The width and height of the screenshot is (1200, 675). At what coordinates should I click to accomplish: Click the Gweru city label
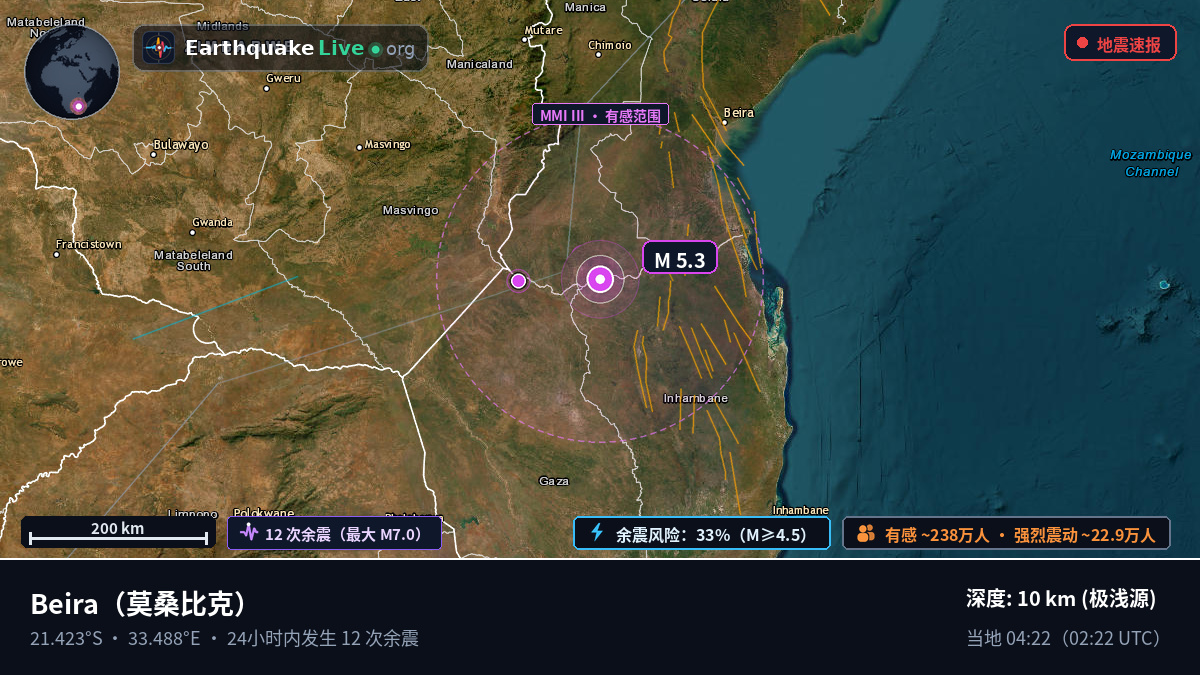pos(283,78)
